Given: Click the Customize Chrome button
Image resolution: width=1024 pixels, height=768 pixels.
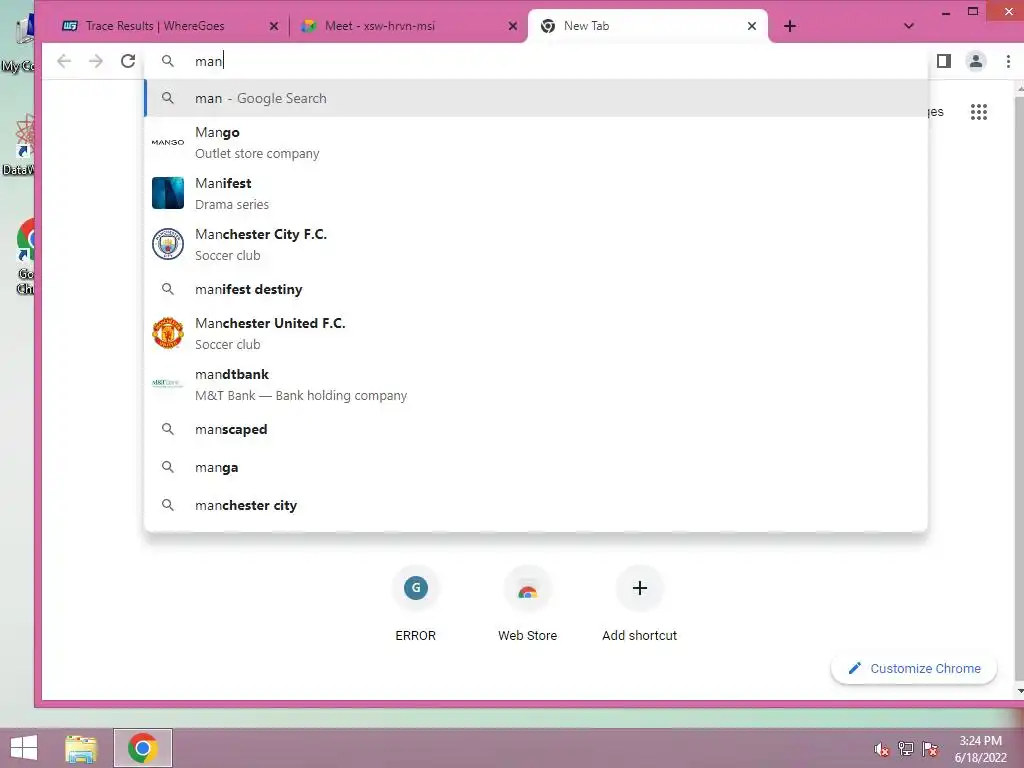Looking at the screenshot, I should tap(914, 668).
